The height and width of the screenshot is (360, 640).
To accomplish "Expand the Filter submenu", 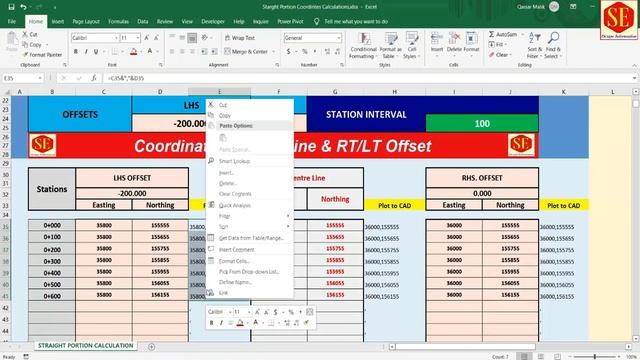I will (x=250, y=216).
